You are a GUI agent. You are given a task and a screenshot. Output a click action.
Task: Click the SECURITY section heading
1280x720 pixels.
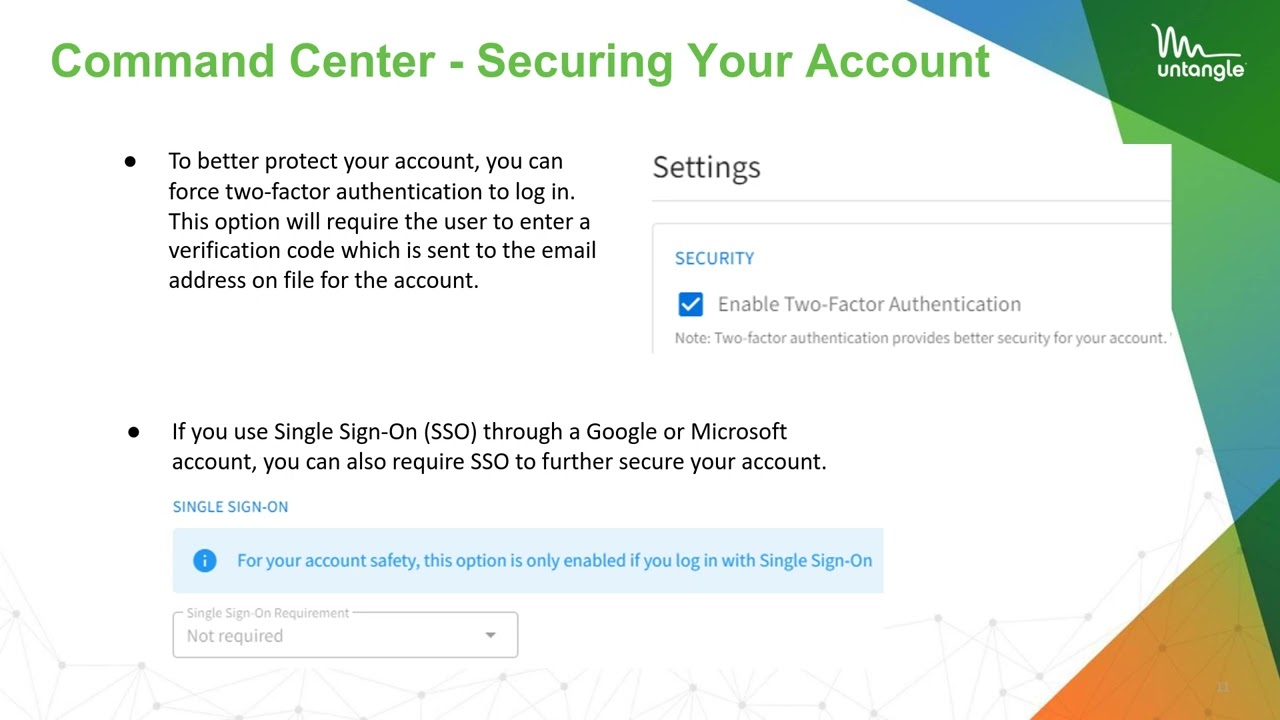click(714, 258)
